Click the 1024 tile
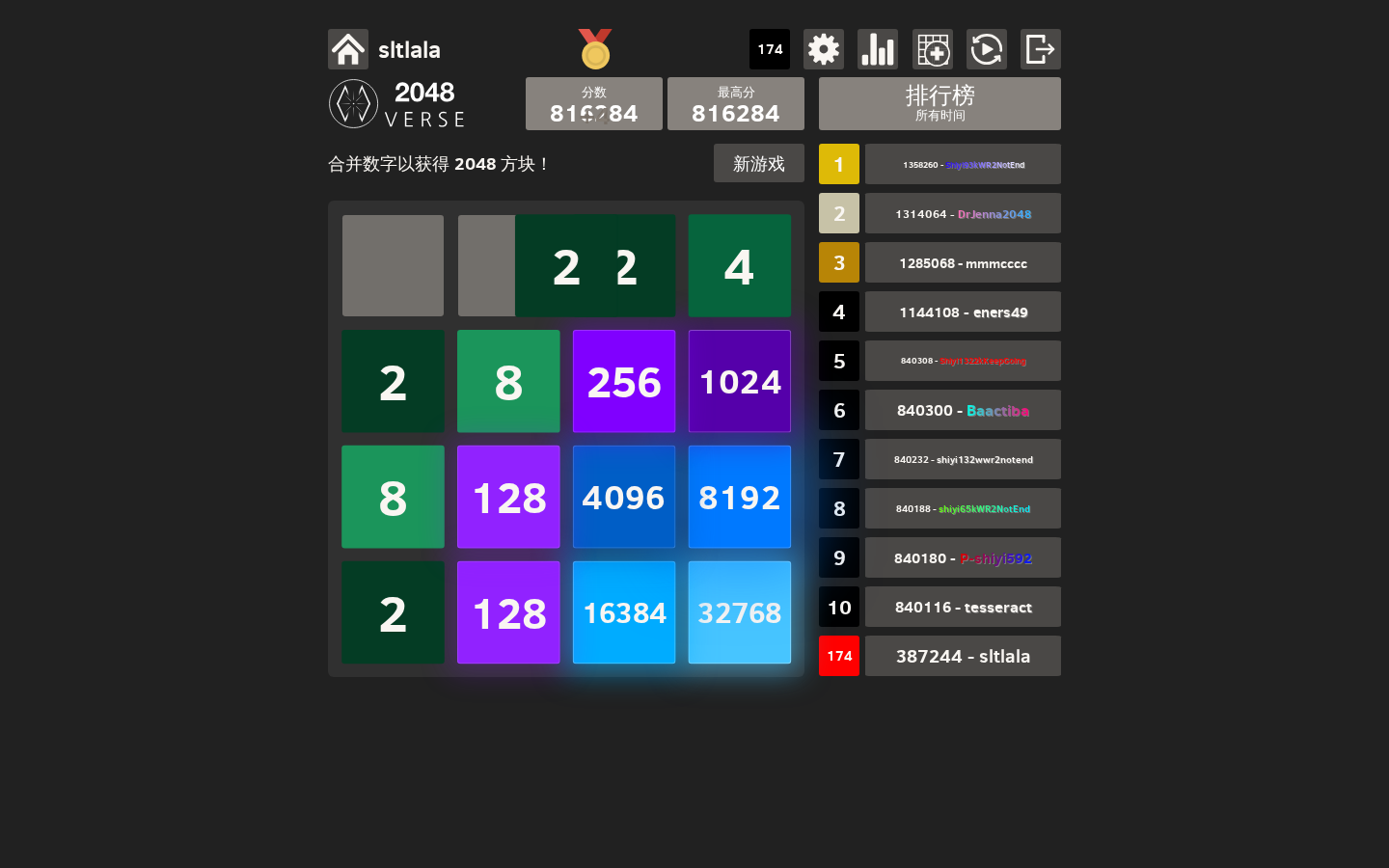 (x=740, y=381)
